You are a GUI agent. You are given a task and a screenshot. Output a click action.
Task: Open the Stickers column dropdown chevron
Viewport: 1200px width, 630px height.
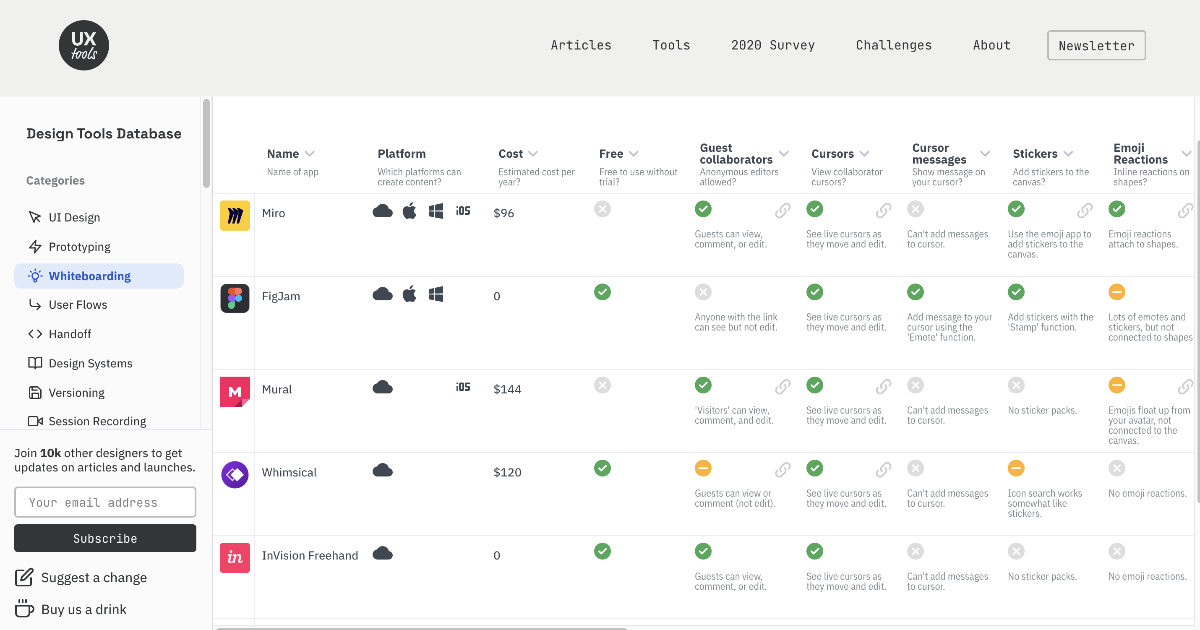click(1068, 154)
